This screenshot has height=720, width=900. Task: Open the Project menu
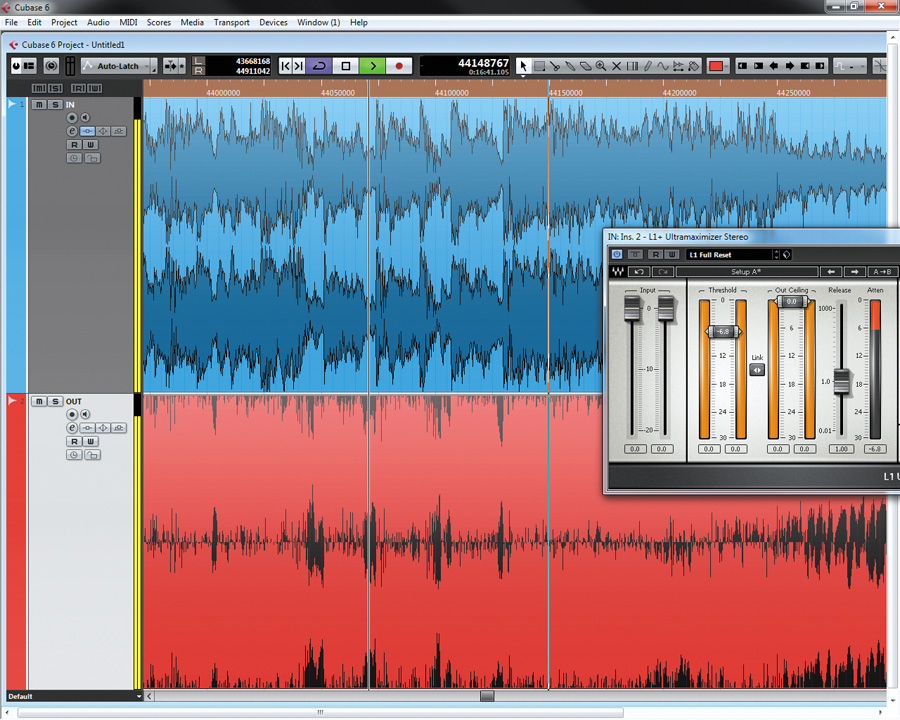[64, 22]
